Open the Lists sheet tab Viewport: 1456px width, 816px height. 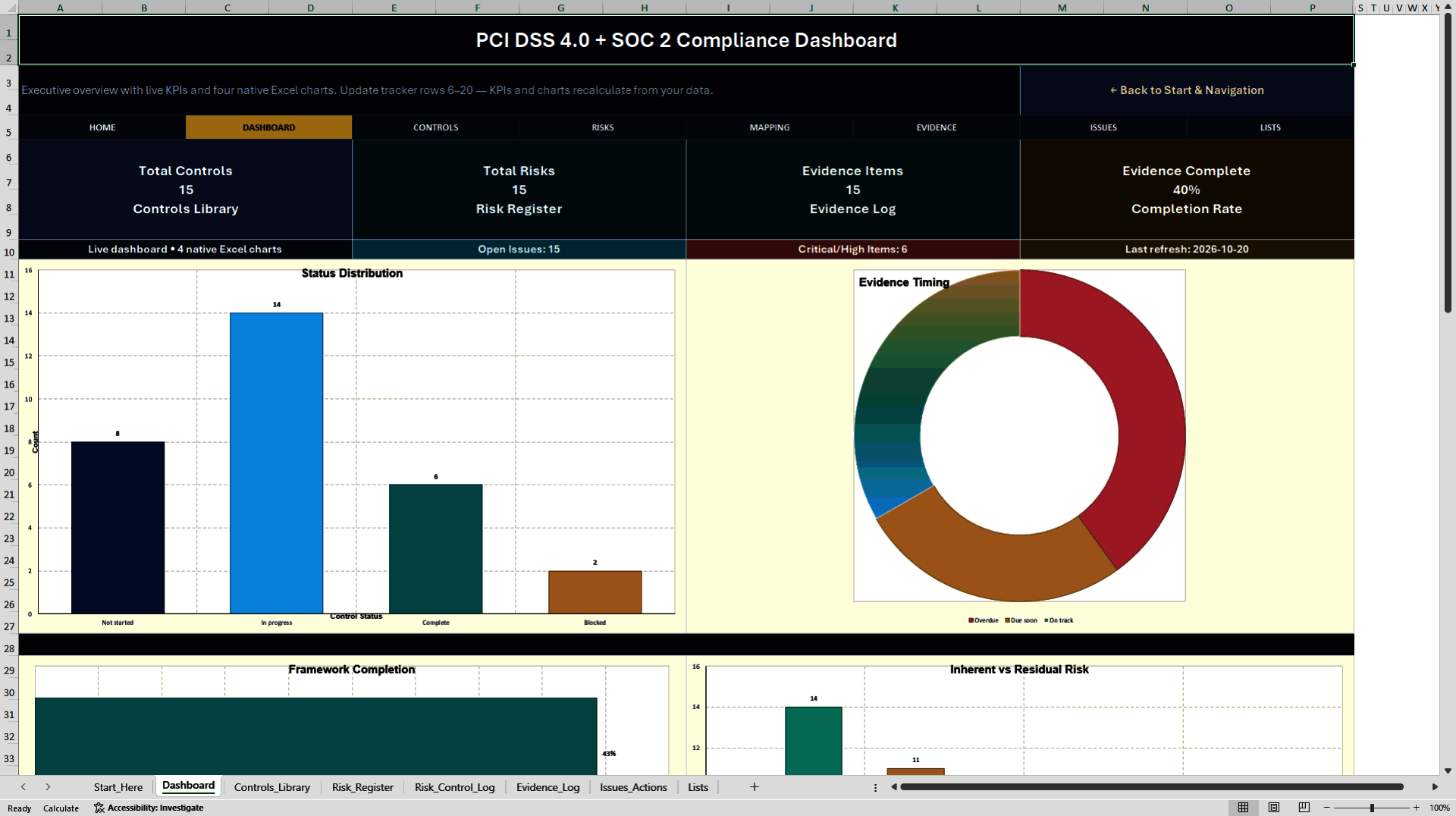point(698,787)
